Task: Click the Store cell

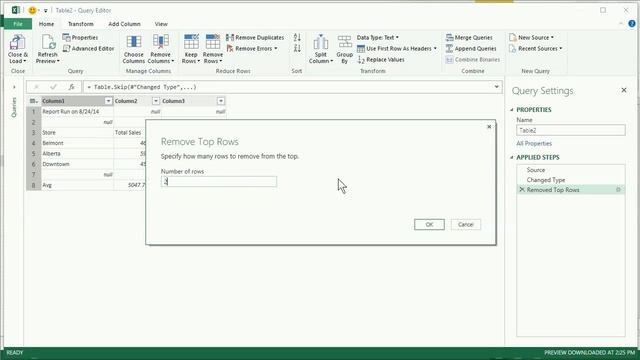Action: 77,132
